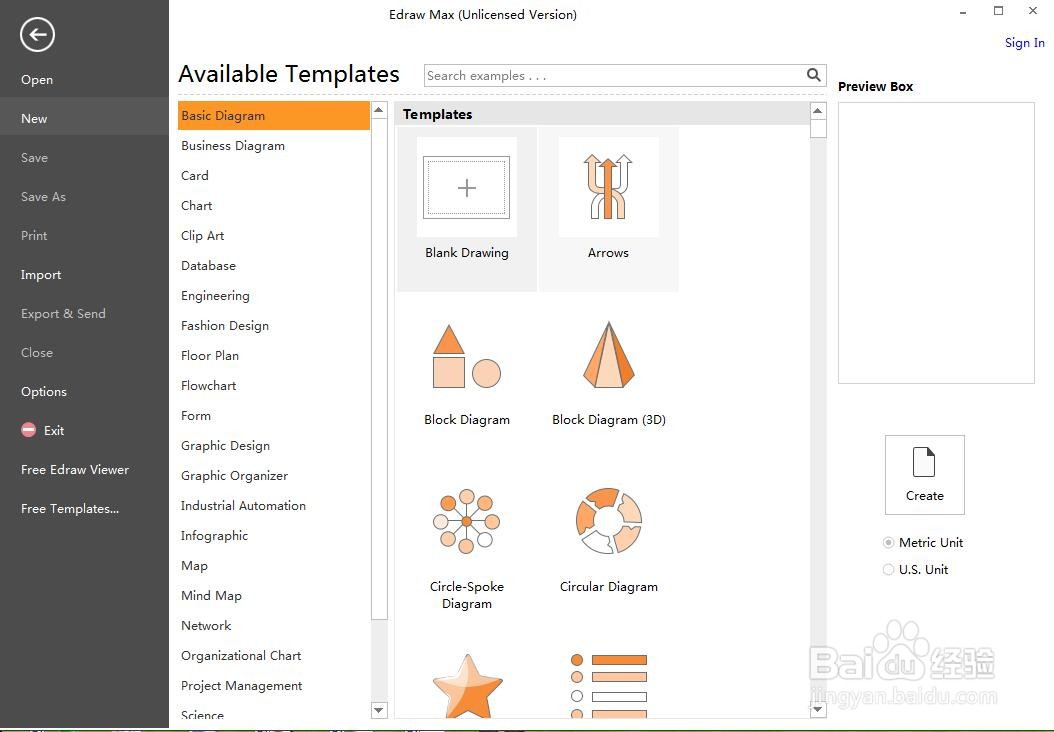Click Close in the sidebar menu
1054x732 pixels.
pos(36,352)
